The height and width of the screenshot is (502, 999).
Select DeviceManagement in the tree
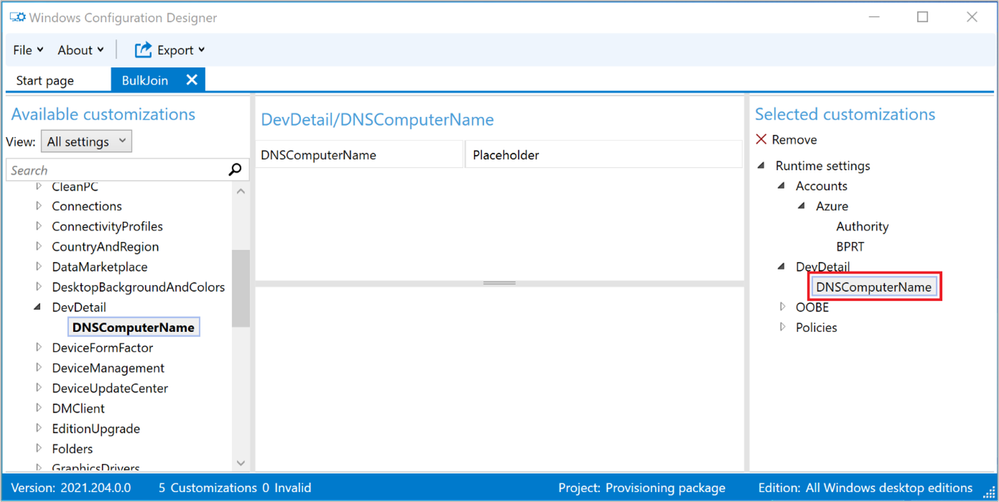108,368
